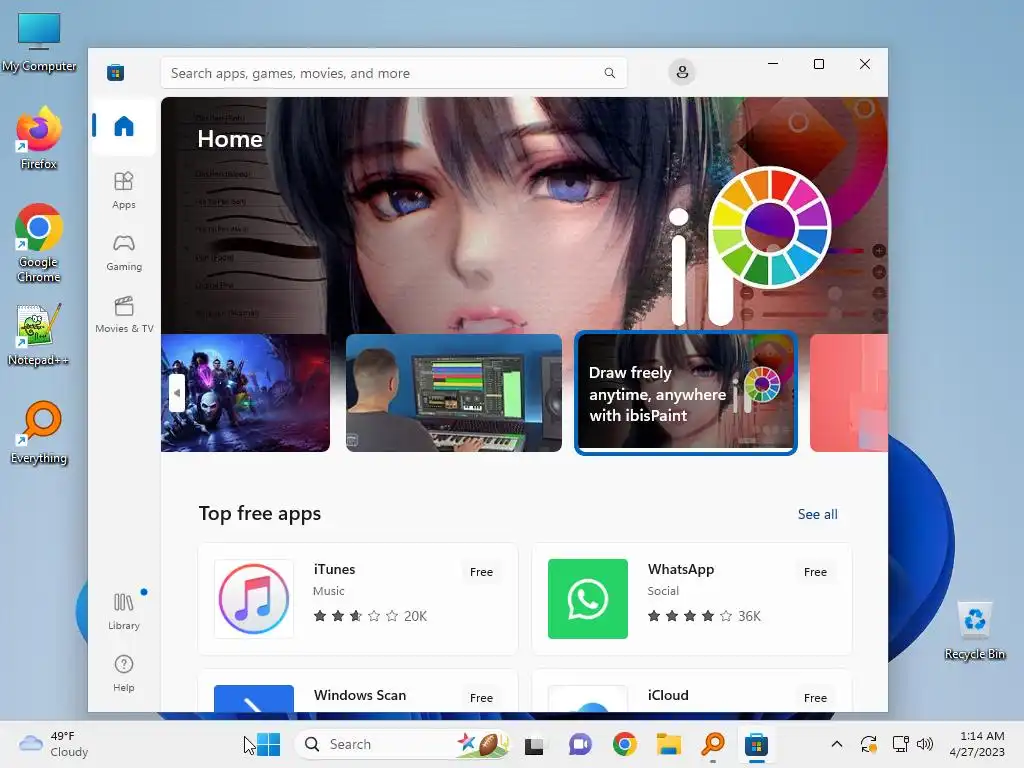Open the weather widget showing Cloudy
Viewport: 1024px width, 768px height.
point(54,744)
